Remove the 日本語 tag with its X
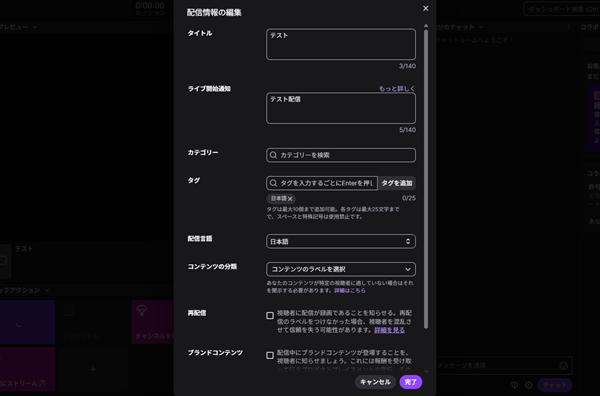The width and height of the screenshot is (600, 396). click(290, 199)
